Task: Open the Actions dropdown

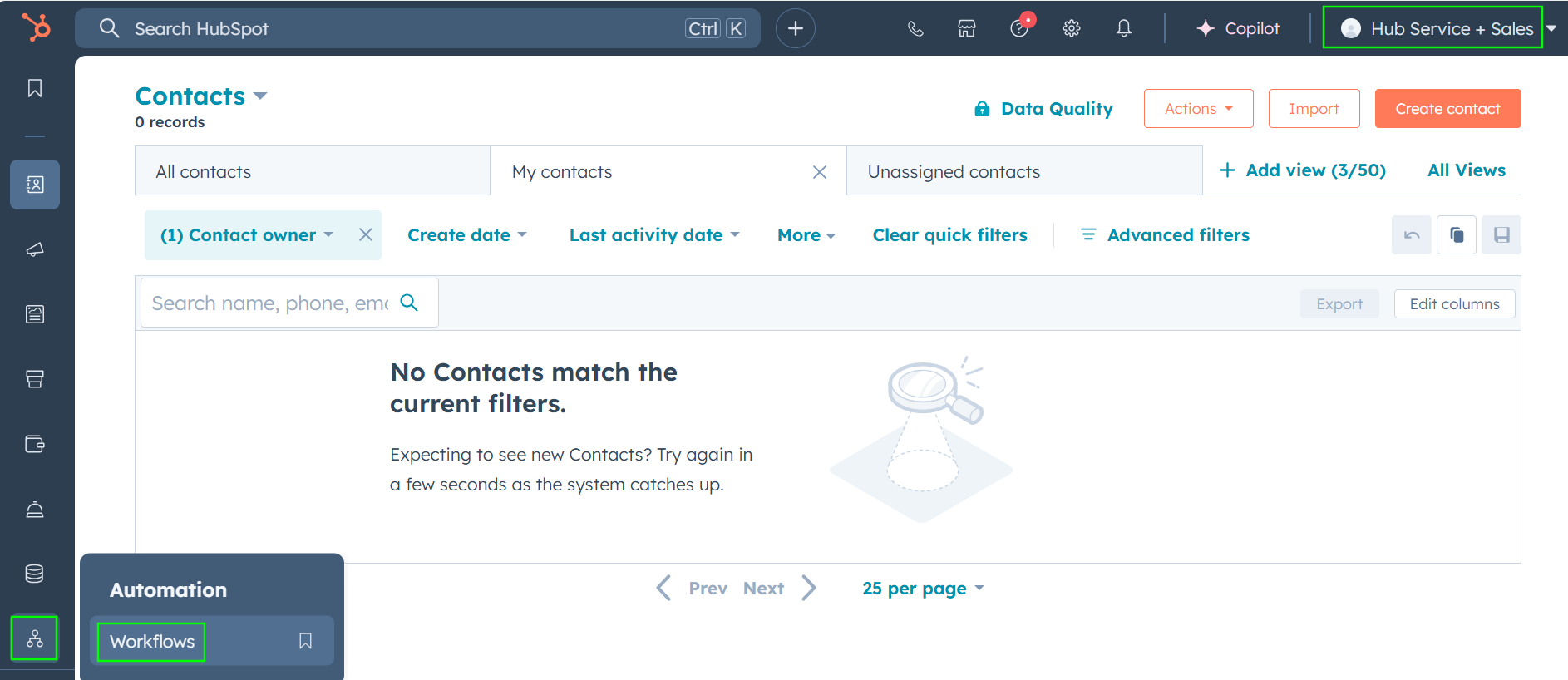Action: pos(1198,109)
